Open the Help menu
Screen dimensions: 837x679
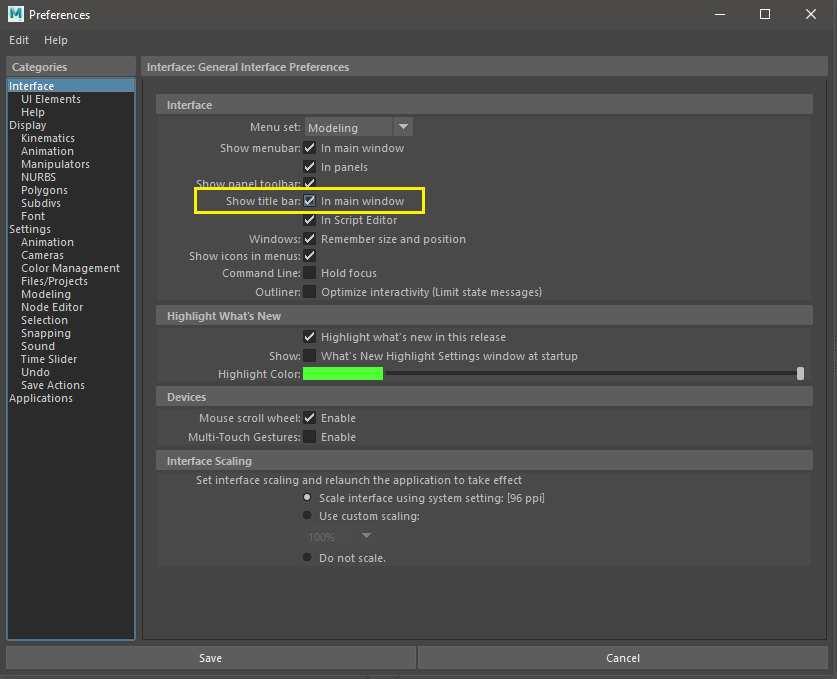point(55,40)
